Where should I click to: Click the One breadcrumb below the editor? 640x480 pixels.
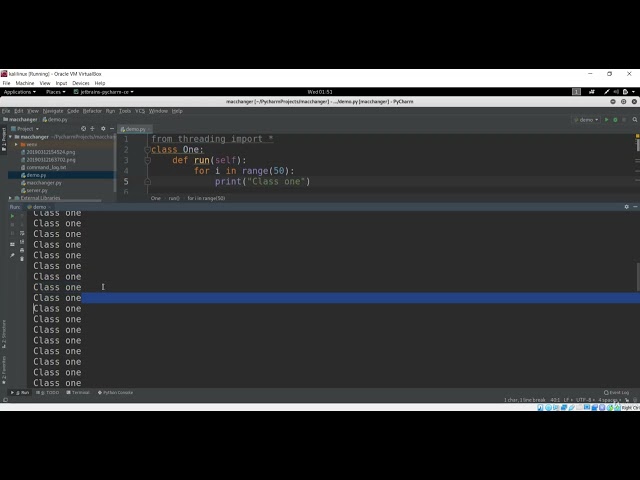[x=156, y=198]
